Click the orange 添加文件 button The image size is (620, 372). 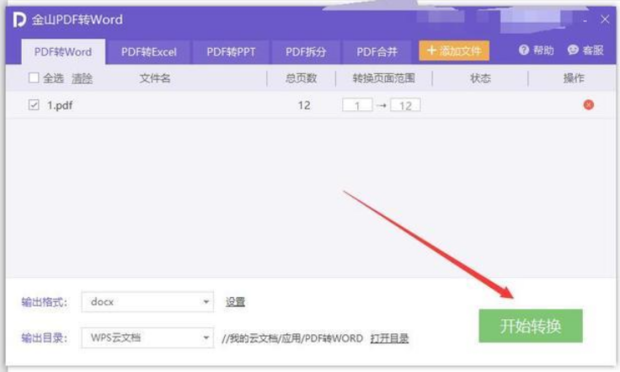tap(454, 51)
